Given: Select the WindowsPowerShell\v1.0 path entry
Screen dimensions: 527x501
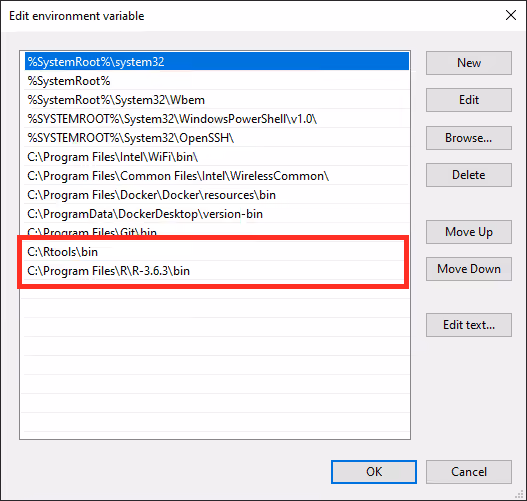Looking at the screenshot, I should [x=217, y=119].
